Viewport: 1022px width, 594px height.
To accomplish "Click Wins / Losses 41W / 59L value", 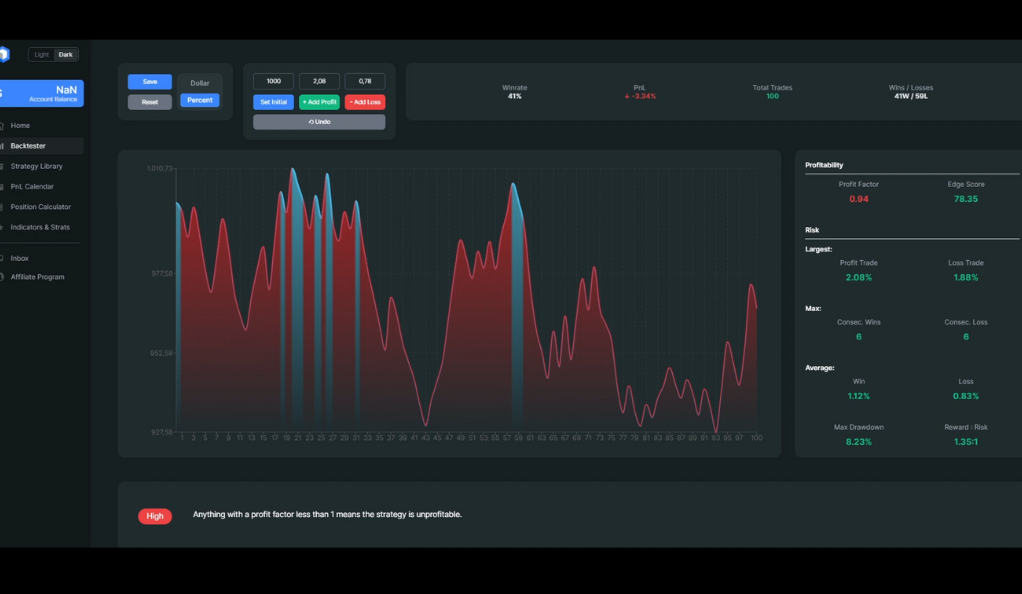I will click(911, 97).
